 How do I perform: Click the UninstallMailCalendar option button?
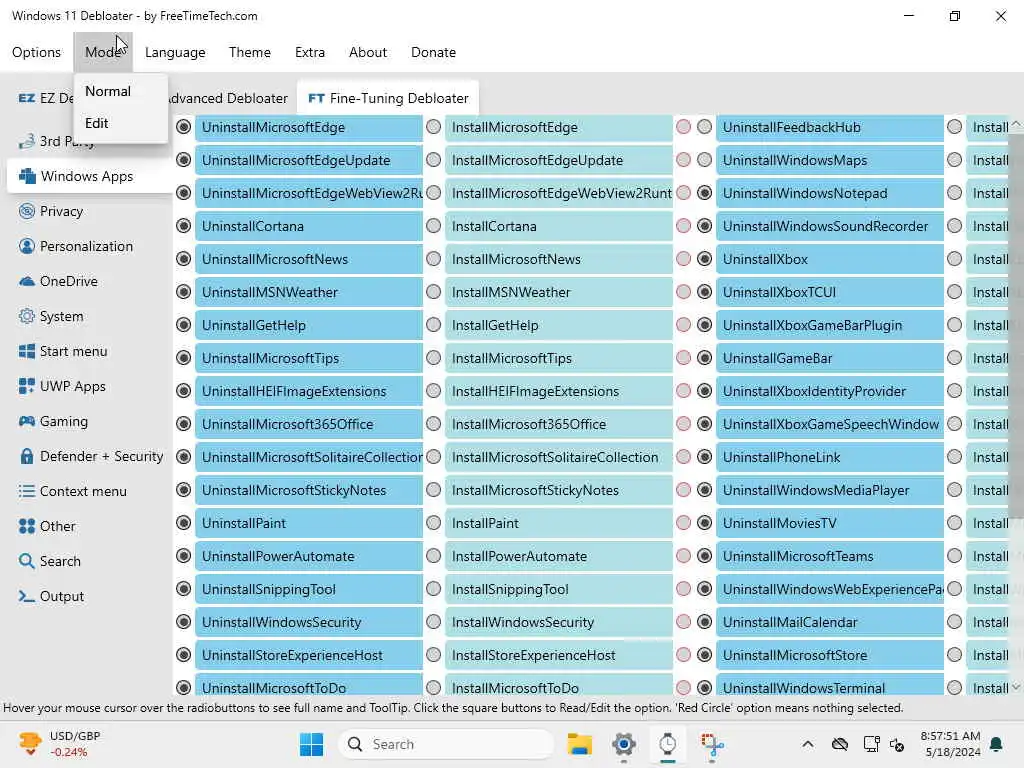830,622
